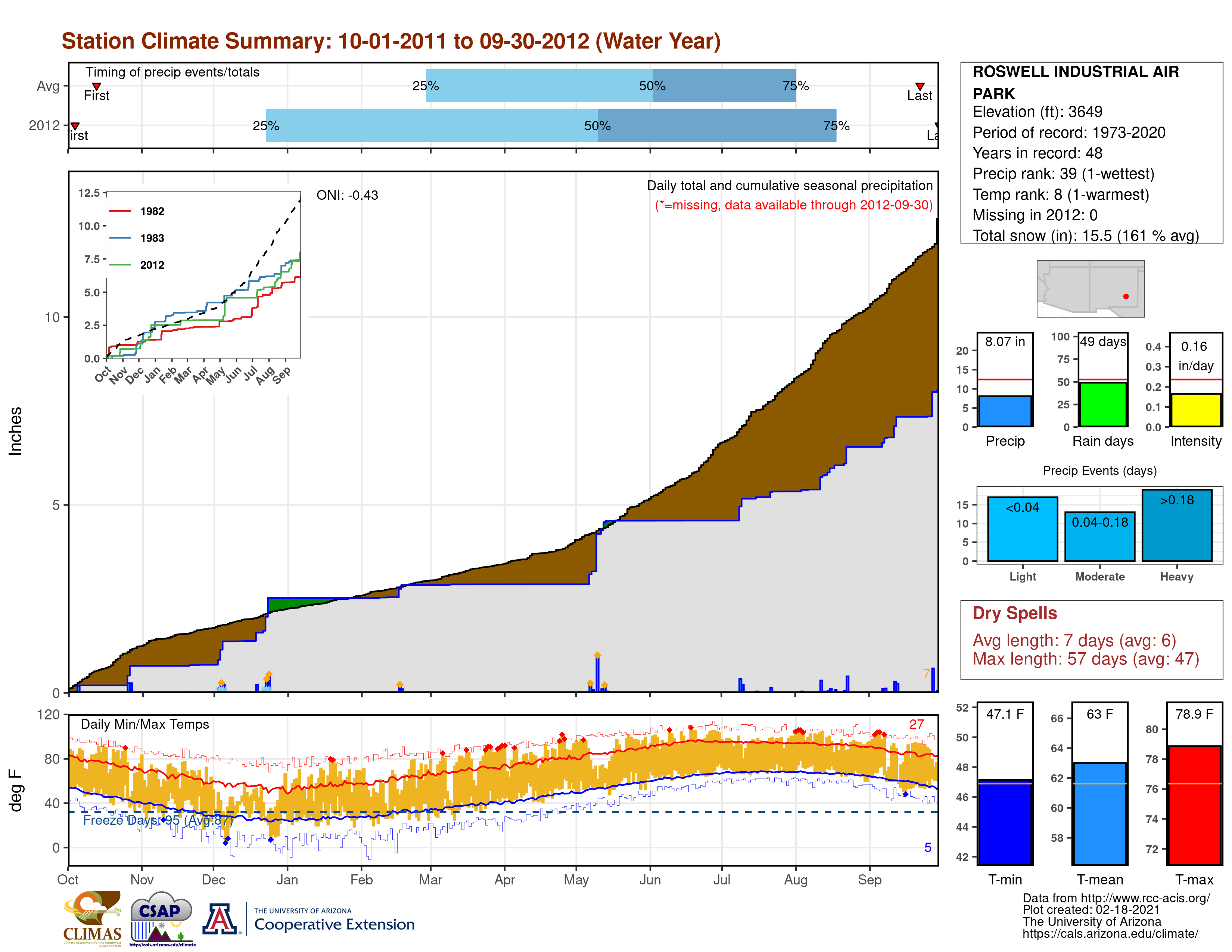1232x952 pixels.
Task: Click the '47.1 F' T-min value
Action: click(1005, 714)
